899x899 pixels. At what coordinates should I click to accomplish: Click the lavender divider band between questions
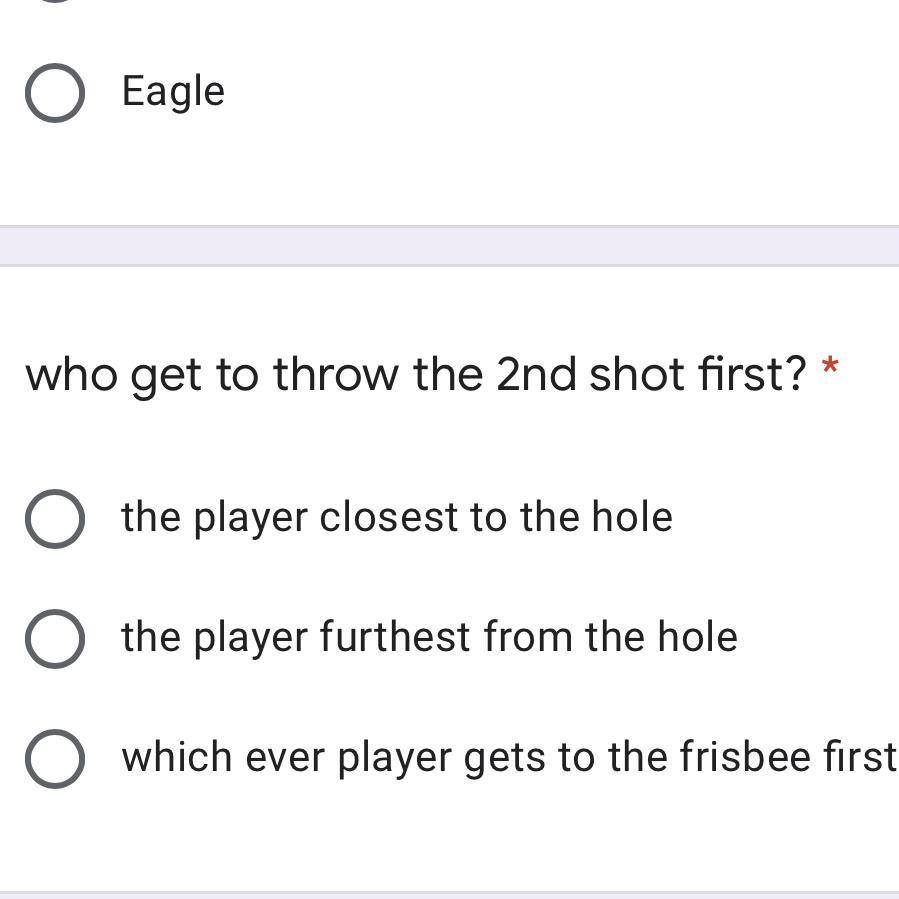(449, 246)
